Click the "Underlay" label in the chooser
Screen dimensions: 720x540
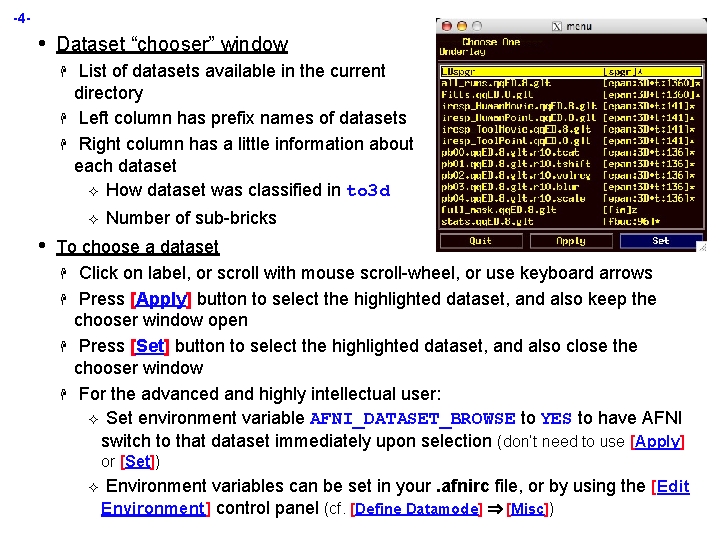click(462, 51)
